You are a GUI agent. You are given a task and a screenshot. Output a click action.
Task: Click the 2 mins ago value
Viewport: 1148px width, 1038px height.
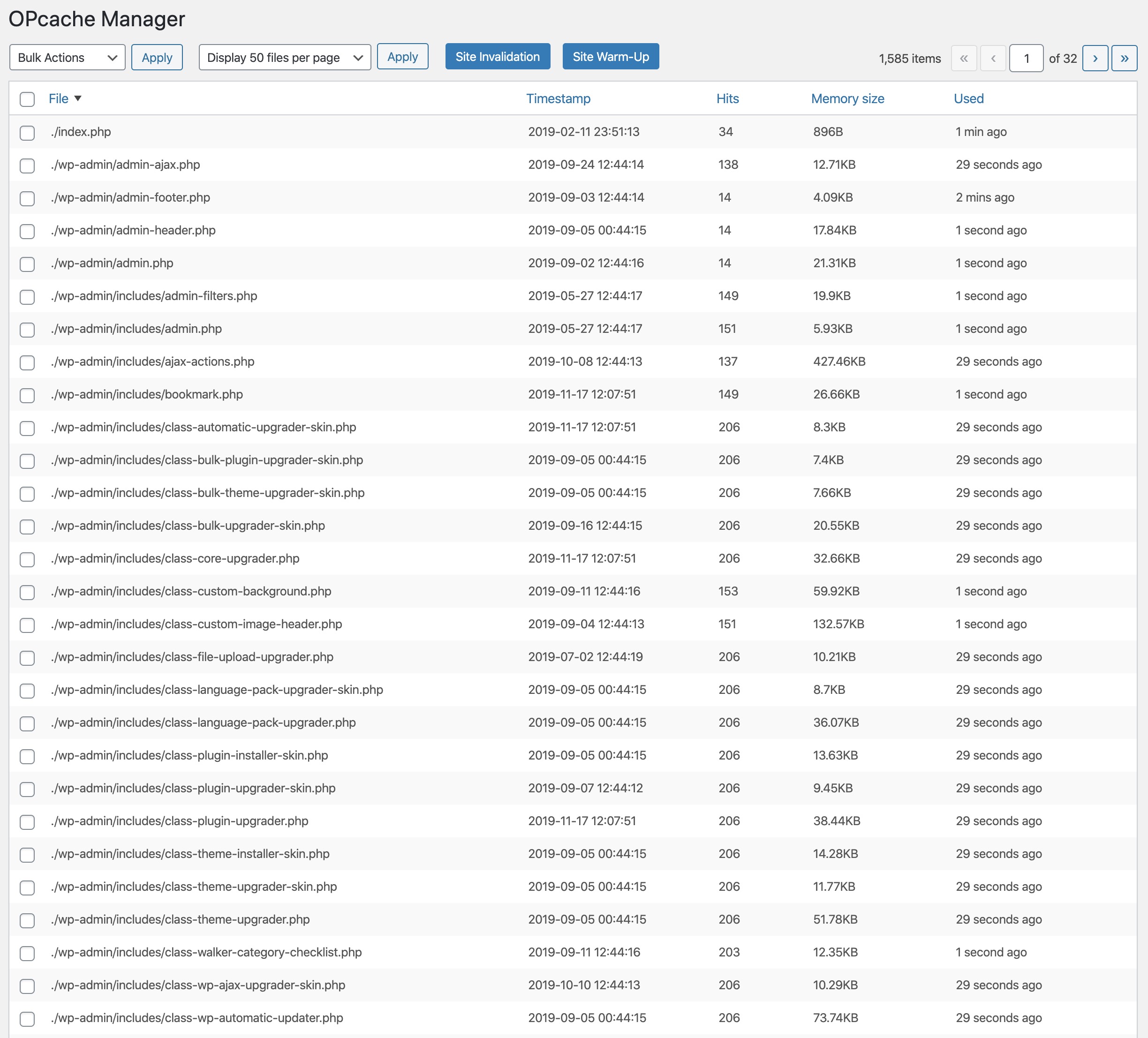pos(985,197)
